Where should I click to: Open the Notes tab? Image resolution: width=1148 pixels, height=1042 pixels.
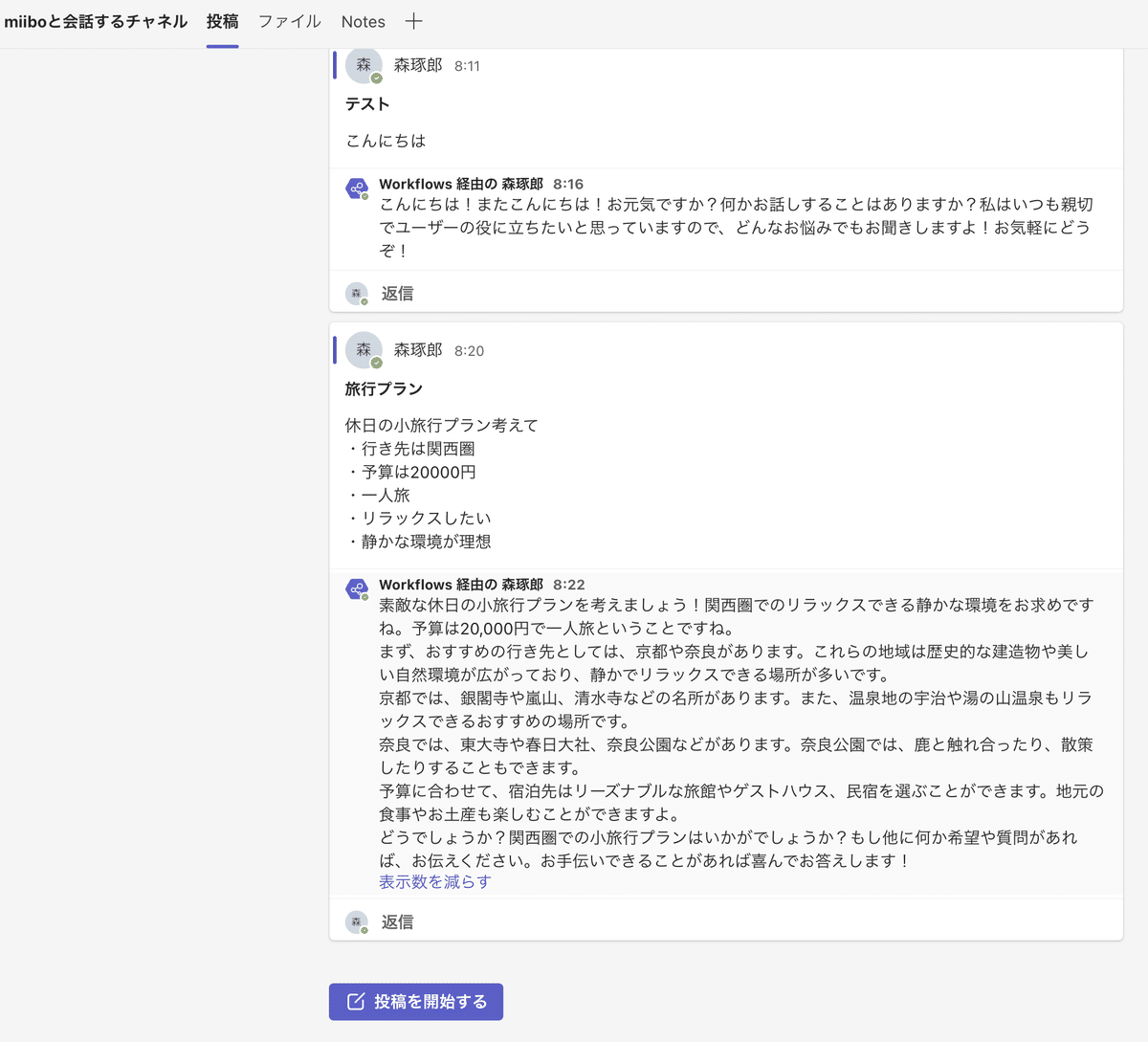point(363,21)
